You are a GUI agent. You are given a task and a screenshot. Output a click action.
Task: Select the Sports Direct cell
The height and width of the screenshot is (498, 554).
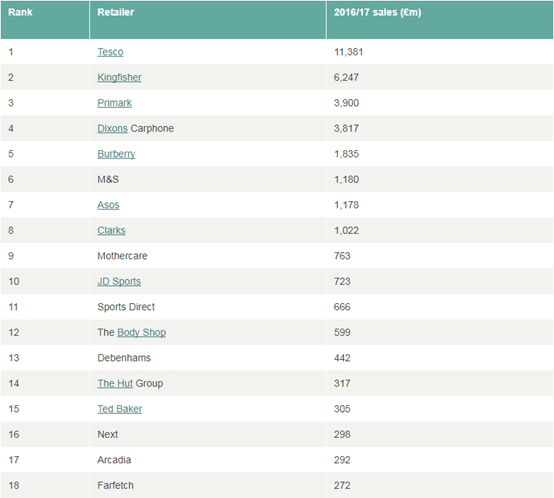(208, 307)
